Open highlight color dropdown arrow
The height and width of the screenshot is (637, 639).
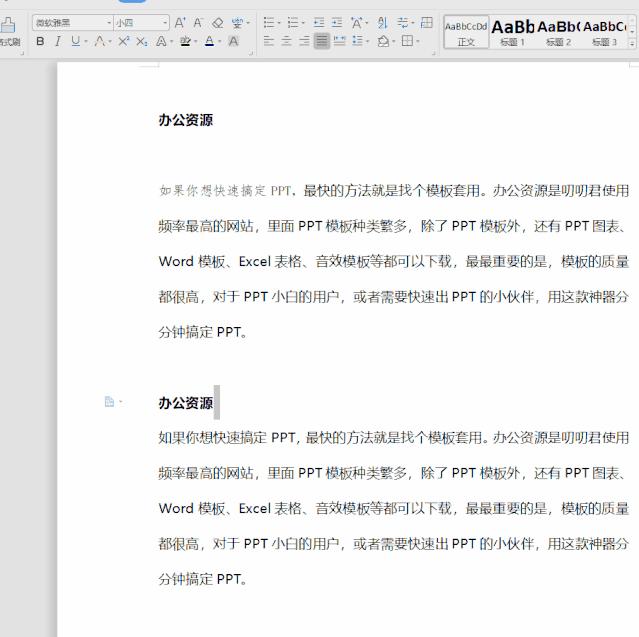[x=195, y=42]
